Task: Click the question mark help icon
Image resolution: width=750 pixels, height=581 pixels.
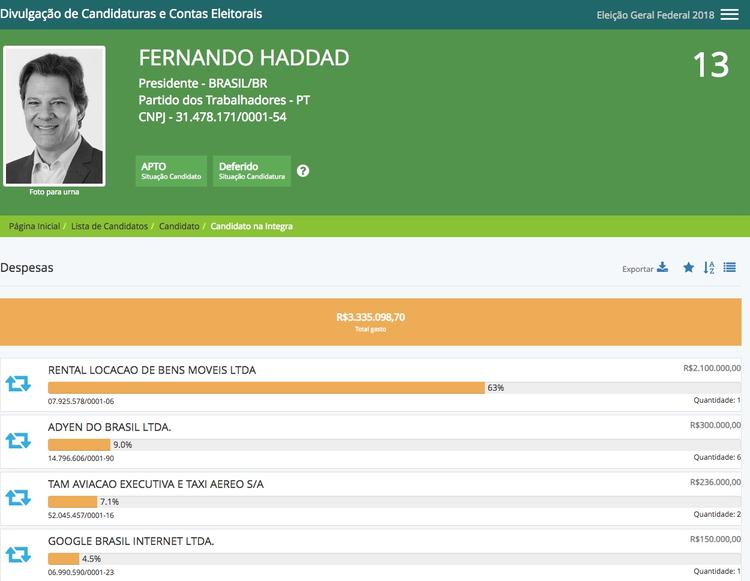Action: point(303,171)
